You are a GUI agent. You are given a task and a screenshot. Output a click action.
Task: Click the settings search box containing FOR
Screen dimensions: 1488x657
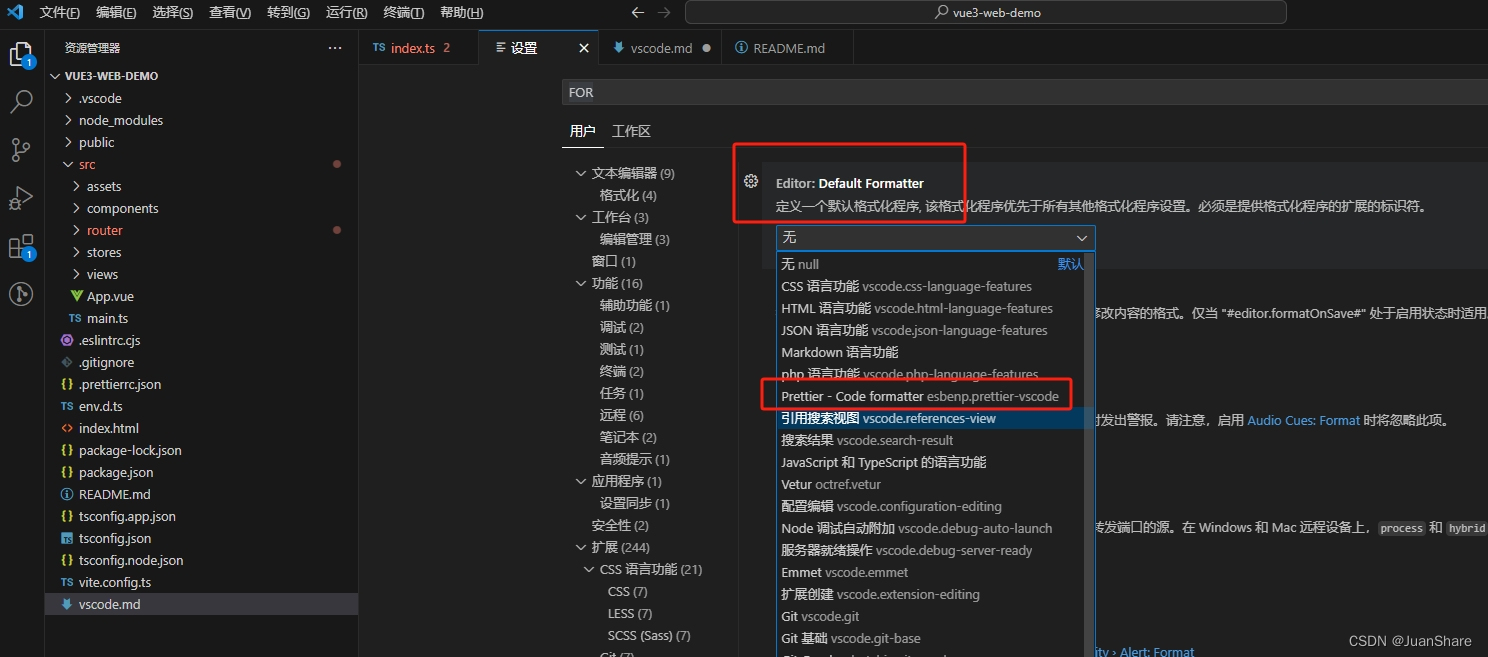click(1024, 92)
